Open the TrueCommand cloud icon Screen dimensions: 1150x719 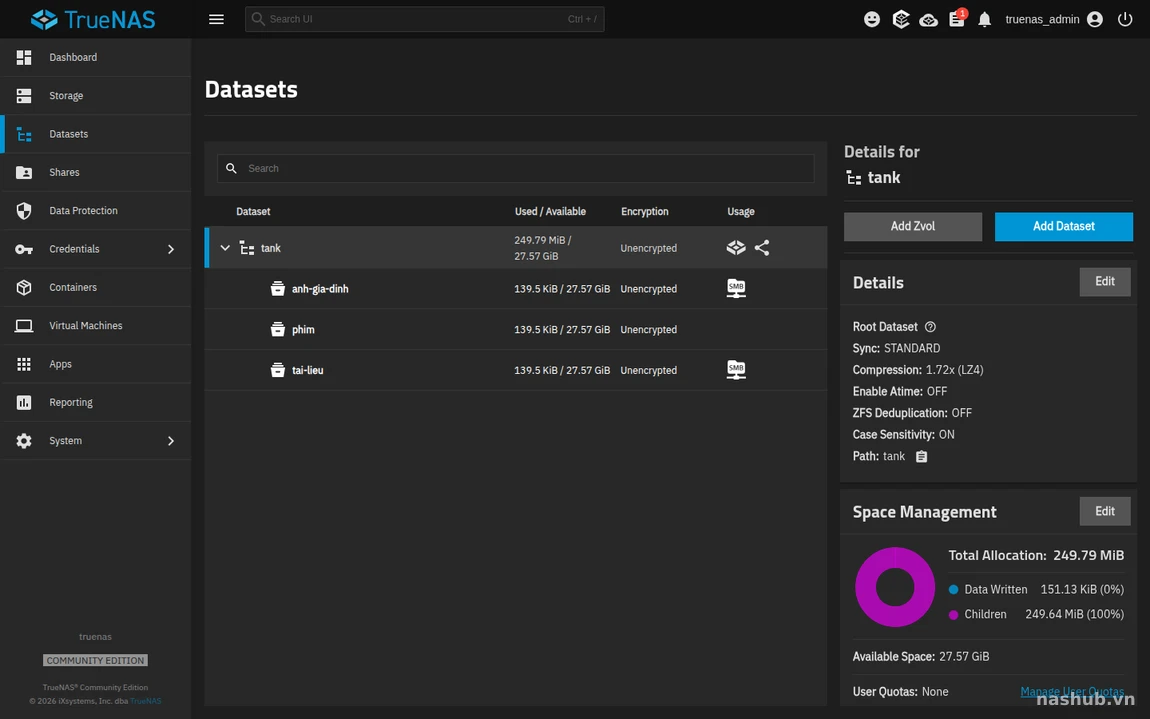pos(929,20)
